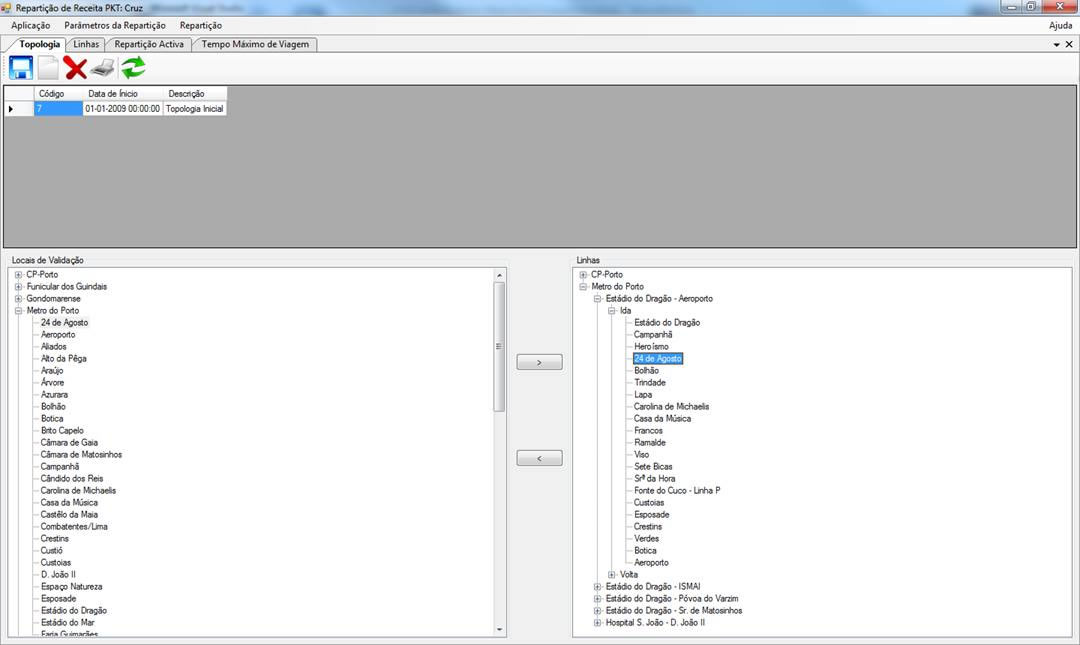Open the Parâmetros da Repartição menu
1080x645 pixels.
[x=115, y=25]
